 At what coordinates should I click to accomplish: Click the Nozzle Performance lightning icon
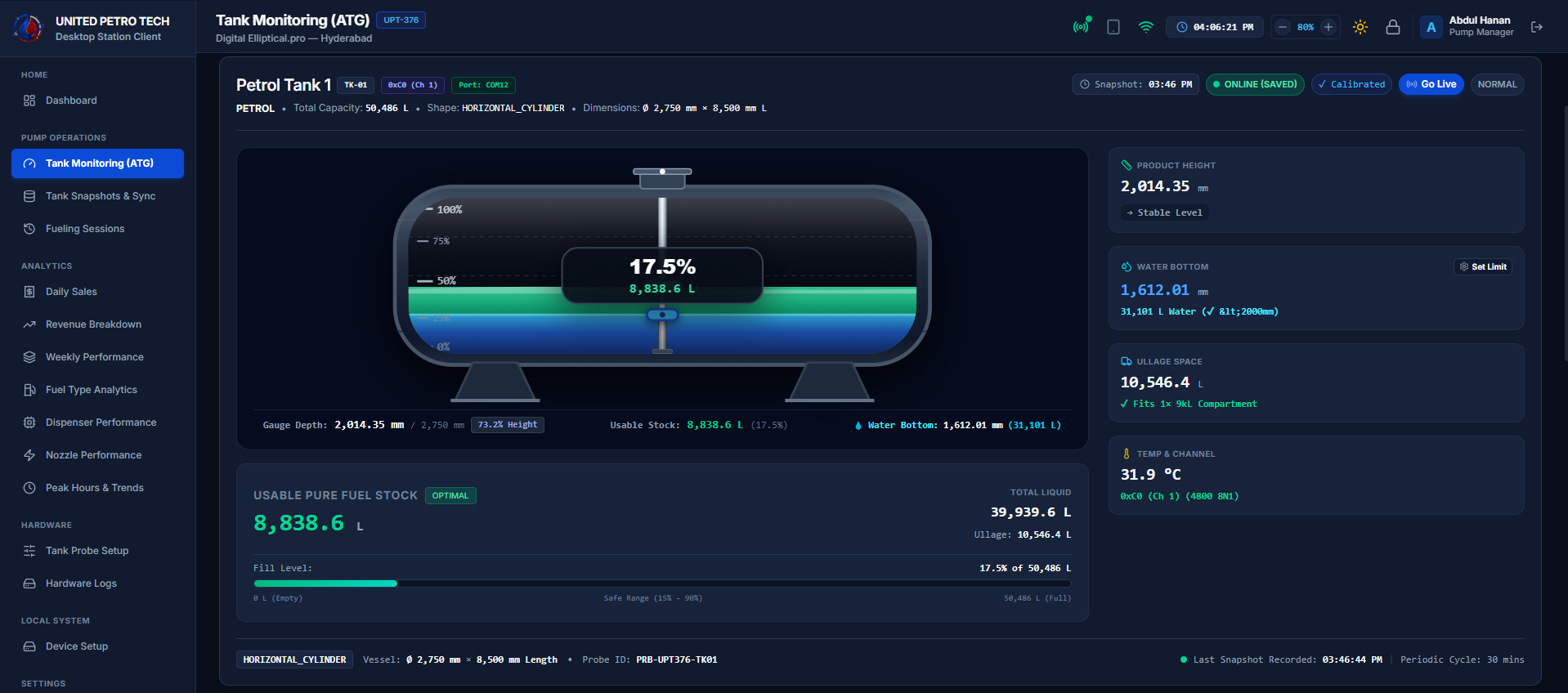pos(29,455)
